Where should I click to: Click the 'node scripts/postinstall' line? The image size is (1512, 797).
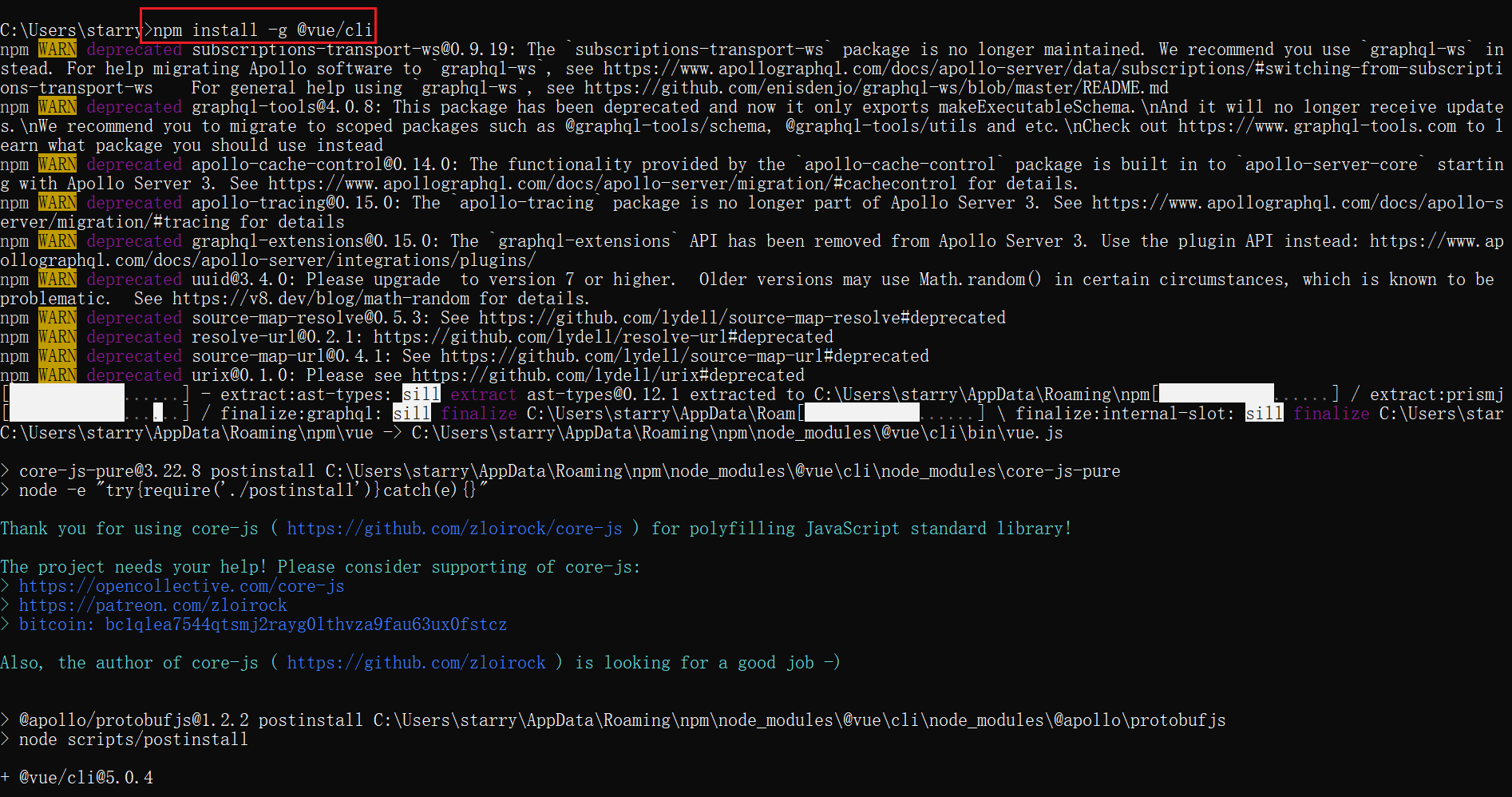tap(133, 740)
